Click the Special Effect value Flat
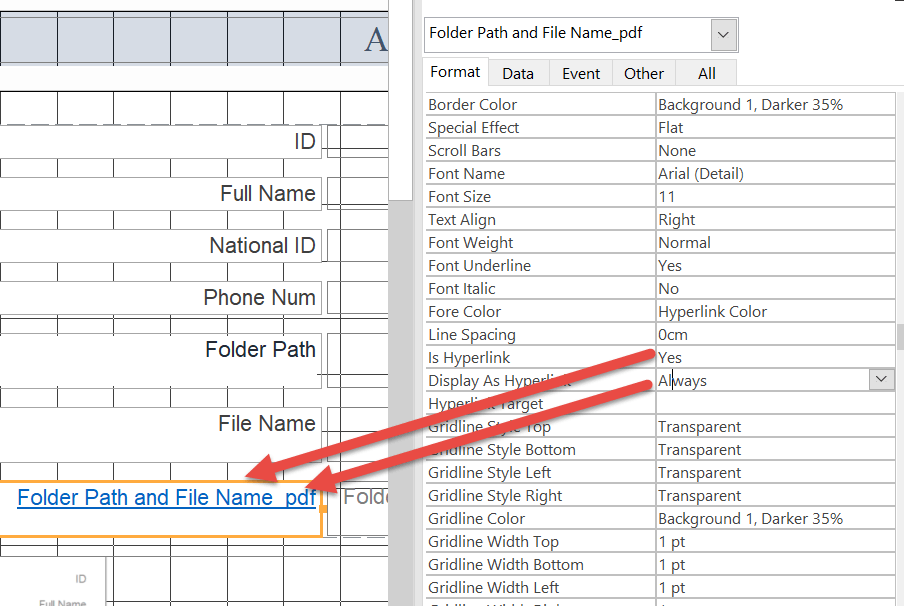904x606 pixels. 775,127
